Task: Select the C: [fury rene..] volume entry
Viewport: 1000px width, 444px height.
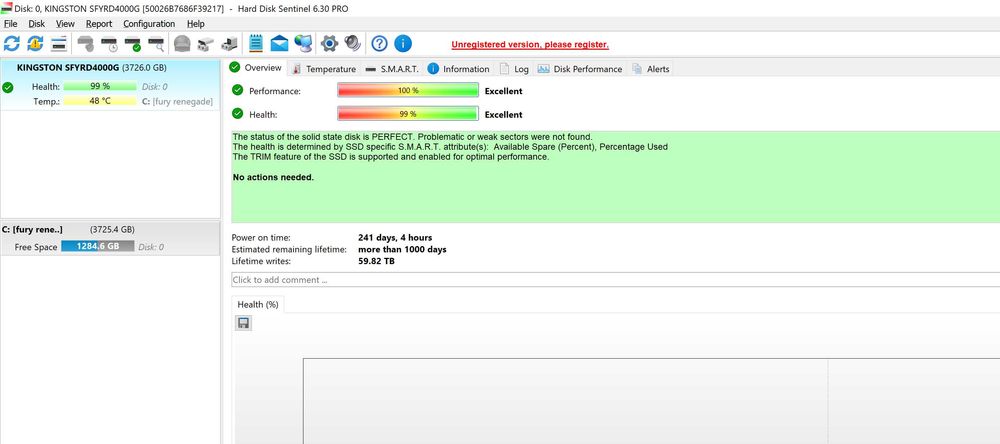Action: pos(110,239)
